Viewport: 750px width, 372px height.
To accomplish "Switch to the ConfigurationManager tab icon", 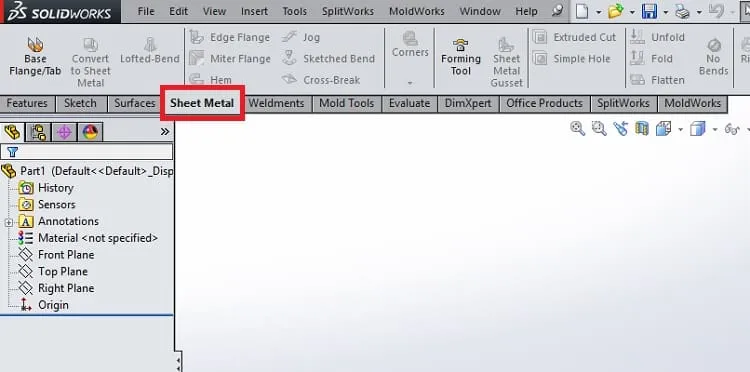I will (64, 132).
